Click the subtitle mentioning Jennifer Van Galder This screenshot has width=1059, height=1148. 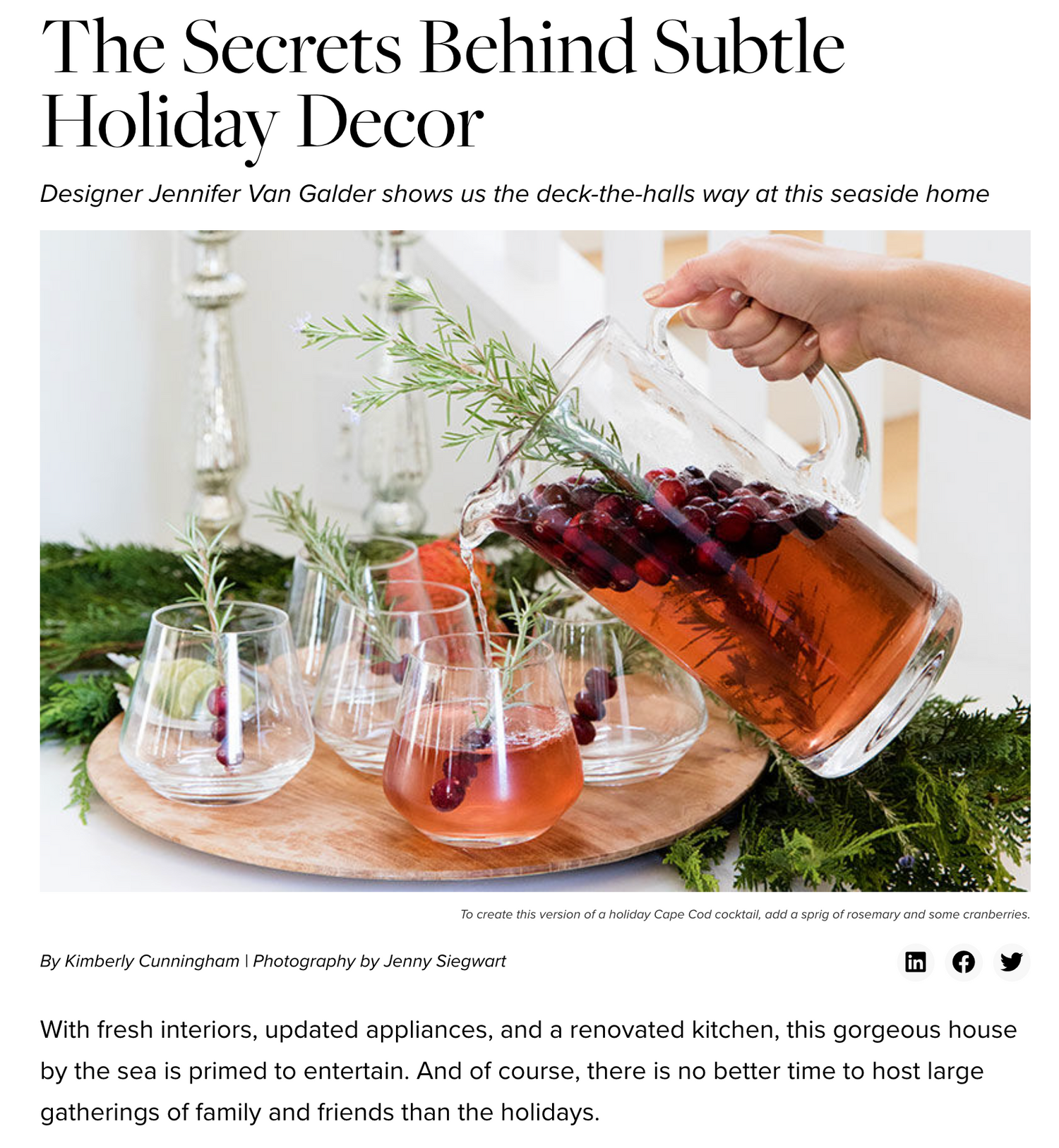515,193
